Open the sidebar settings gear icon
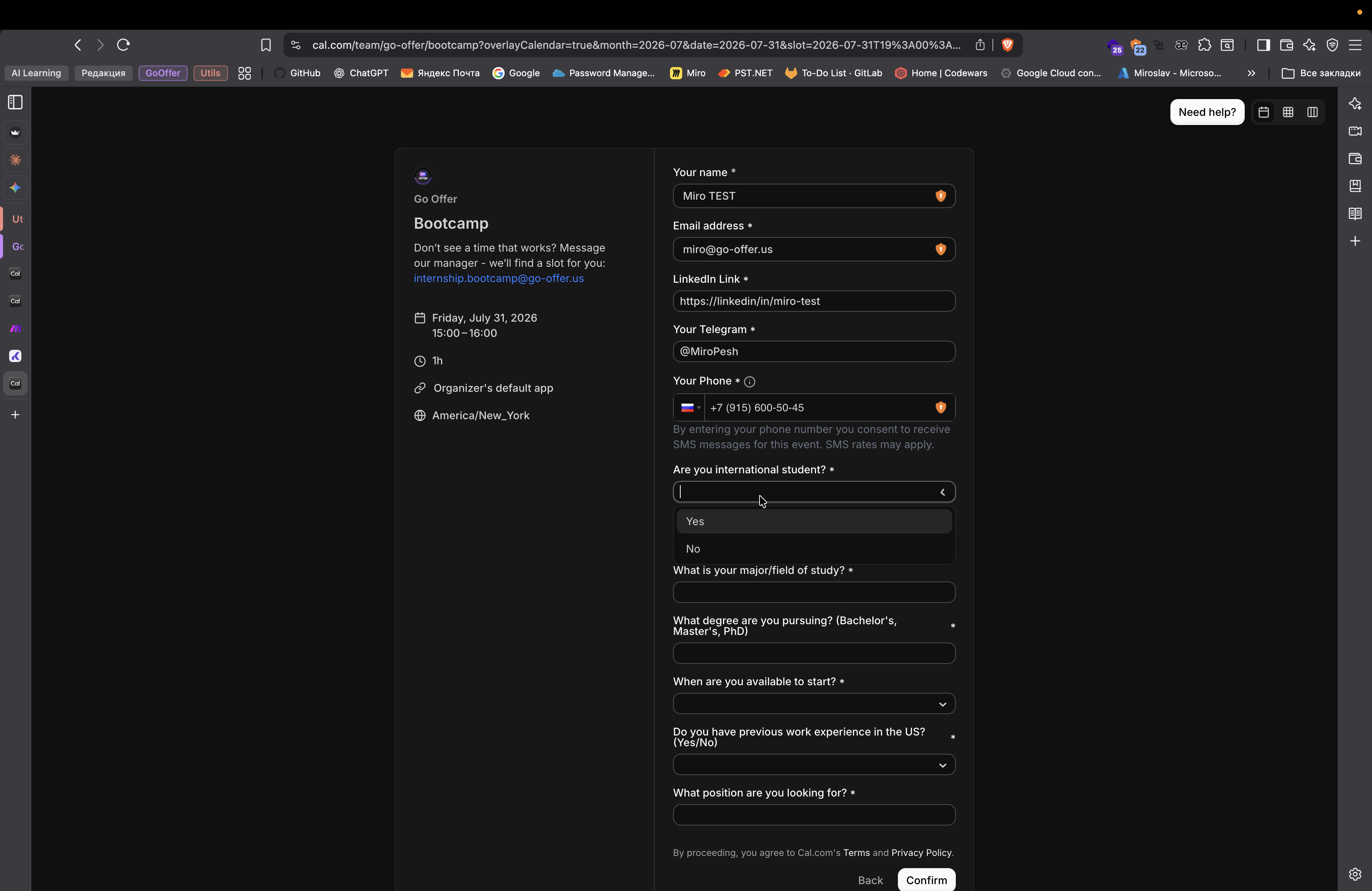 [1355, 874]
